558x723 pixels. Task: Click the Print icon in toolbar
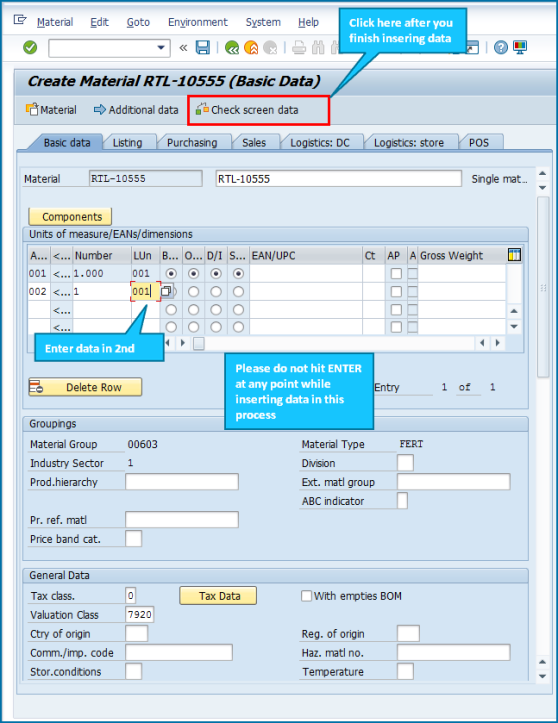click(x=299, y=47)
